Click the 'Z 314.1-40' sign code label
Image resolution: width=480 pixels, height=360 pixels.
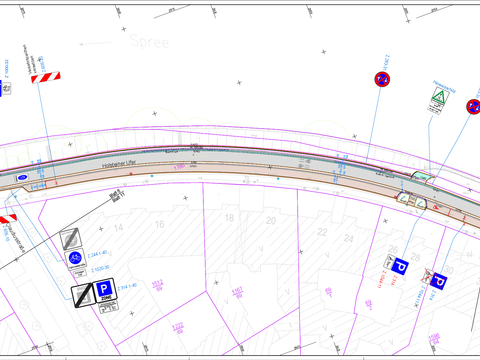pyautogui.click(x=127, y=287)
